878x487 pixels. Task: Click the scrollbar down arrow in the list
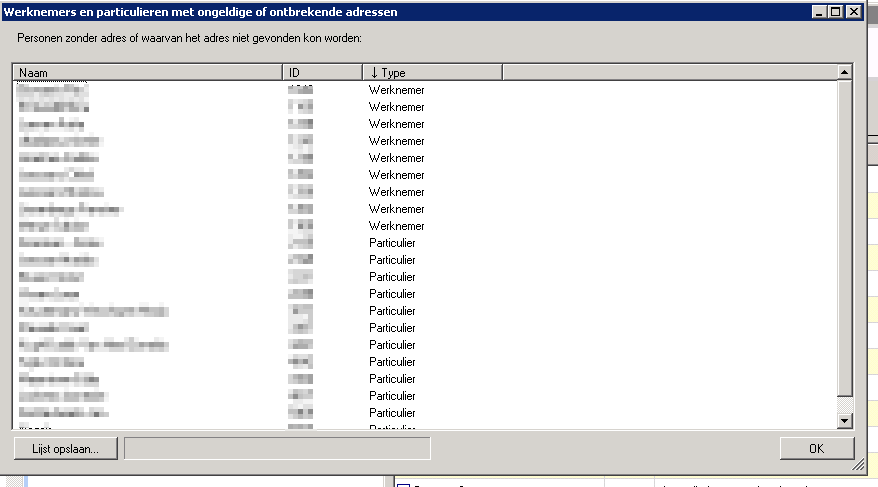[x=844, y=420]
